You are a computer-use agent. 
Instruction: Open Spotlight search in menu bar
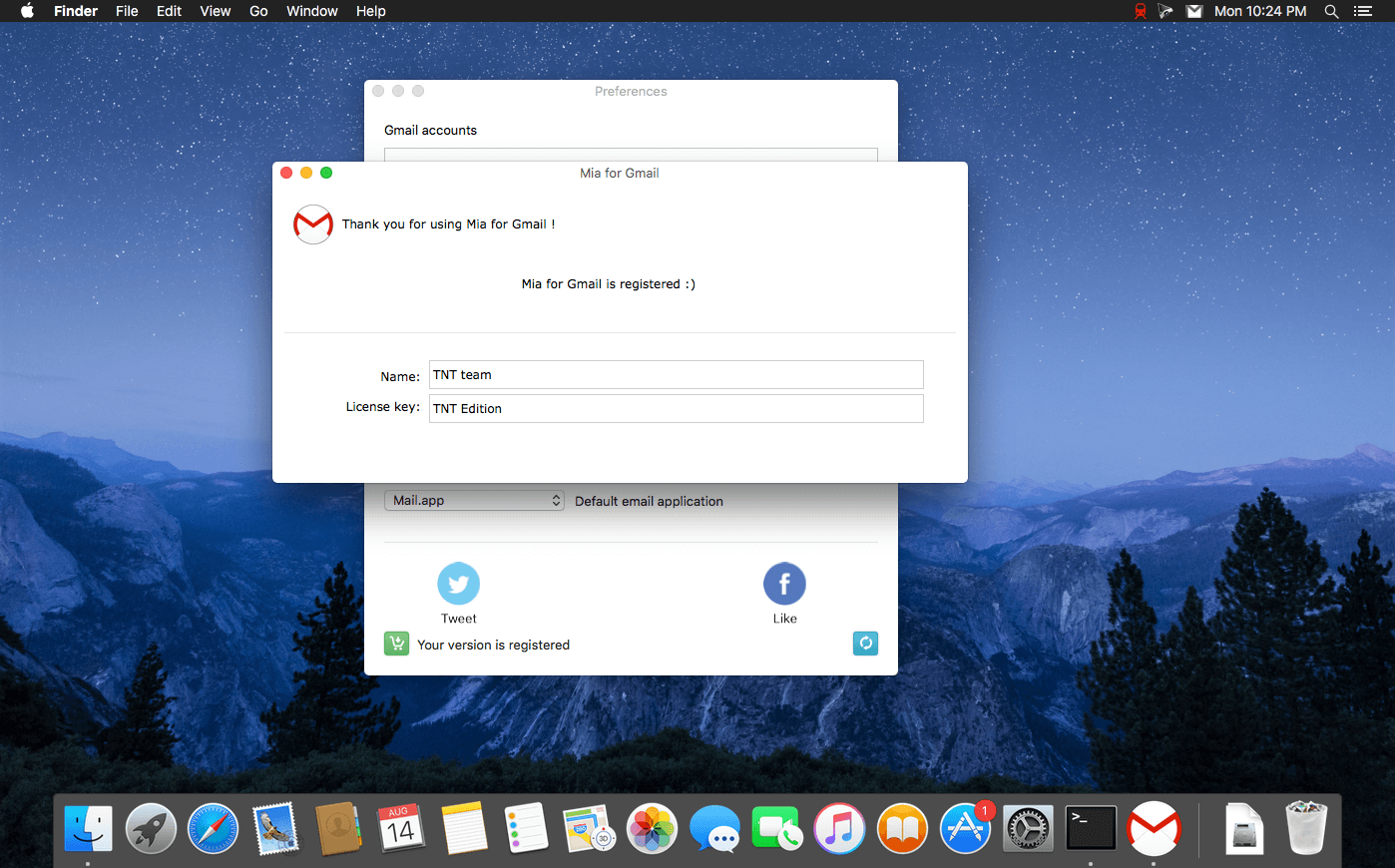coord(1331,11)
